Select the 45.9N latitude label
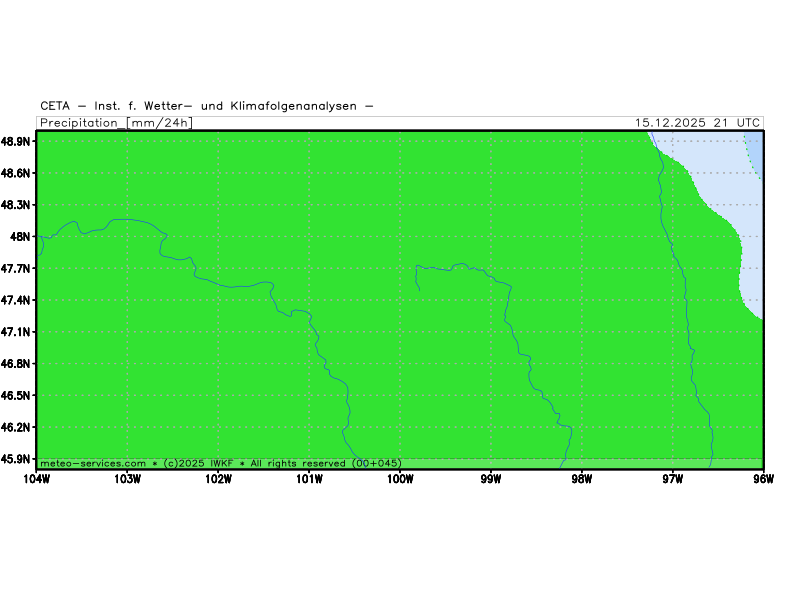This screenshot has width=800, height=600. tap(17, 459)
